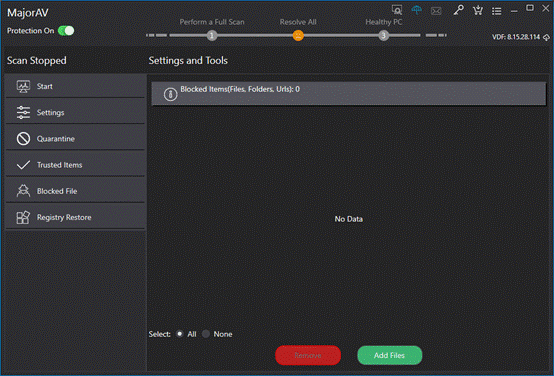Image resolution: width=554 pixels, height=376 pixels.
Task: Open the envelope mail icon
Action: (436, 11)
